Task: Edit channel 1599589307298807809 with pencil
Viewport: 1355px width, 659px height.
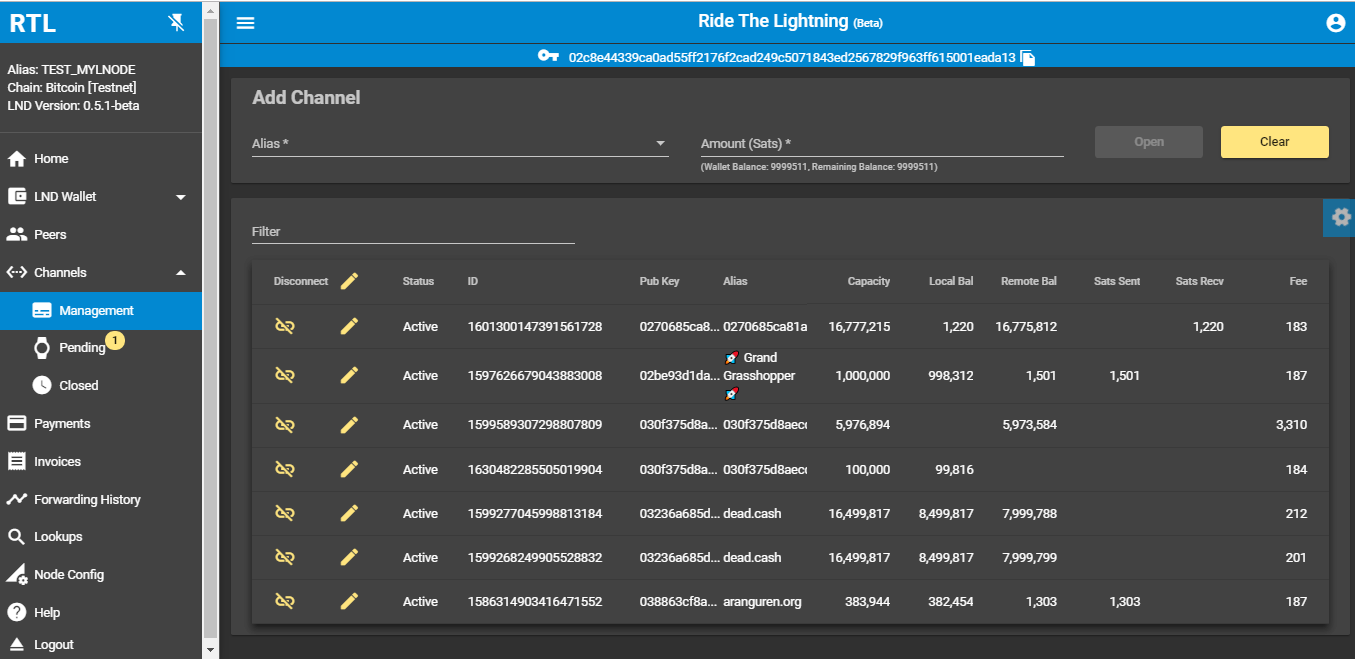Action: [349, 425]
